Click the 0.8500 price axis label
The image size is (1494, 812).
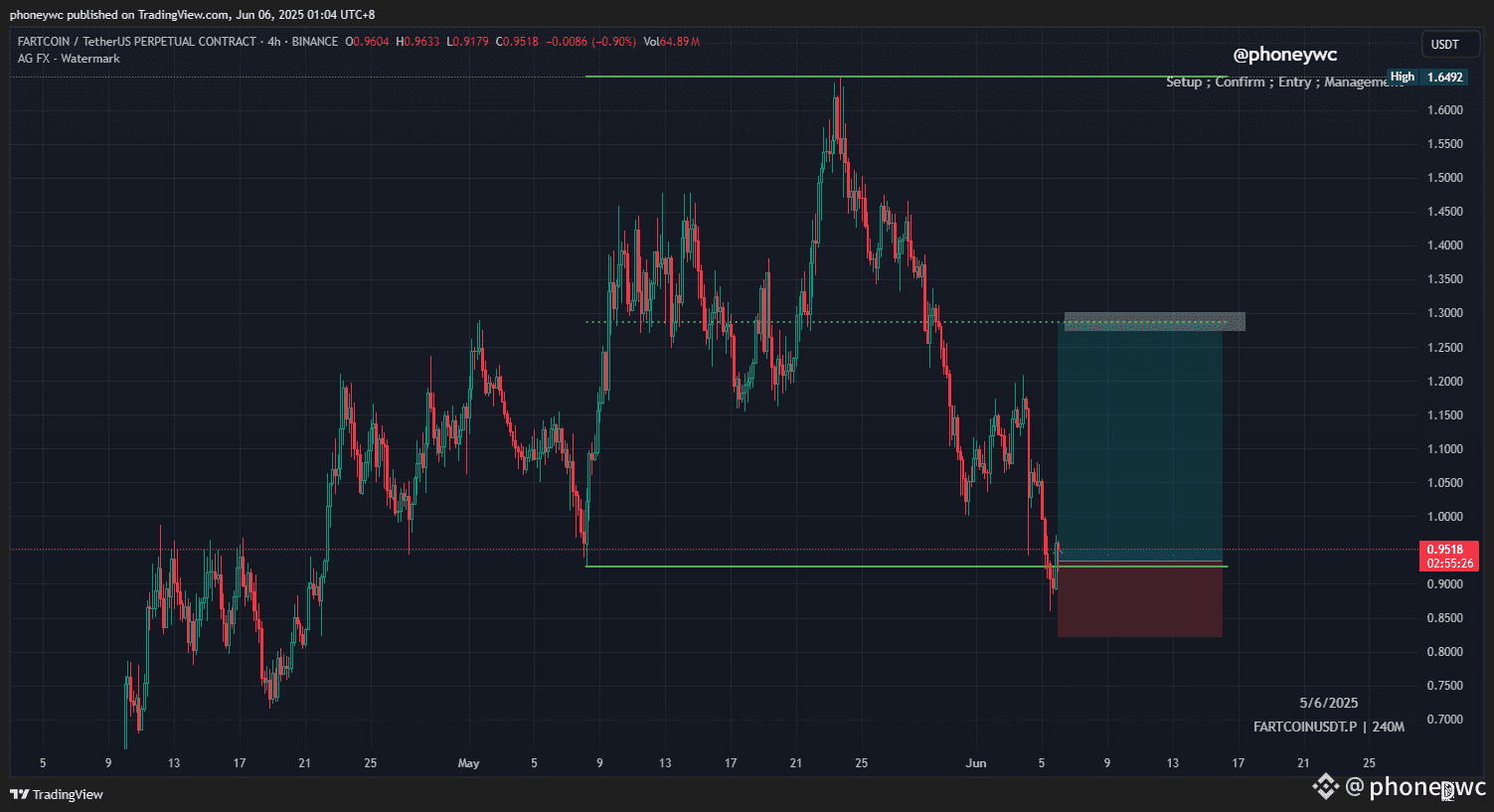pyautogui.click(x=1445, y=618)
